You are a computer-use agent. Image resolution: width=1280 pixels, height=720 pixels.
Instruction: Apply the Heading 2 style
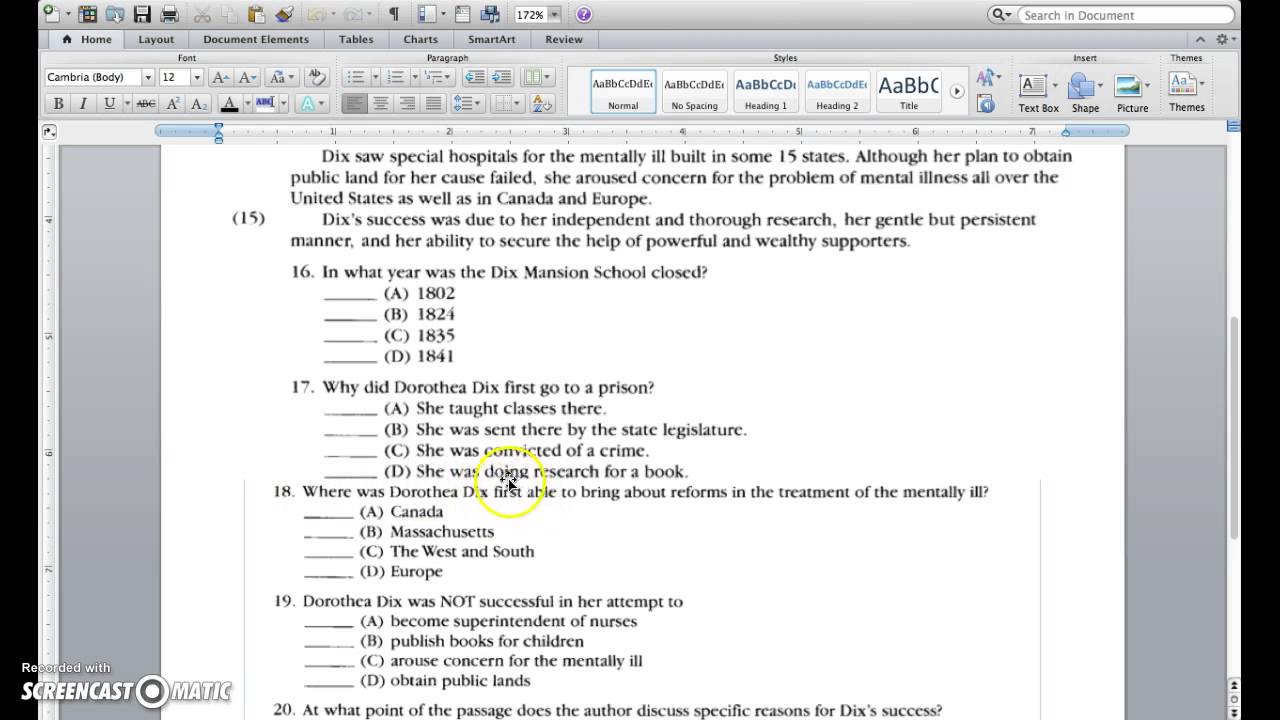coord(837,91)
